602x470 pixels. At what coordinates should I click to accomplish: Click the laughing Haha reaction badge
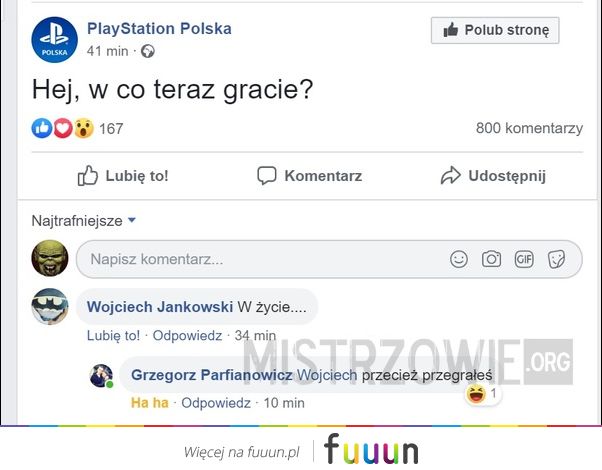coord(476,394)
